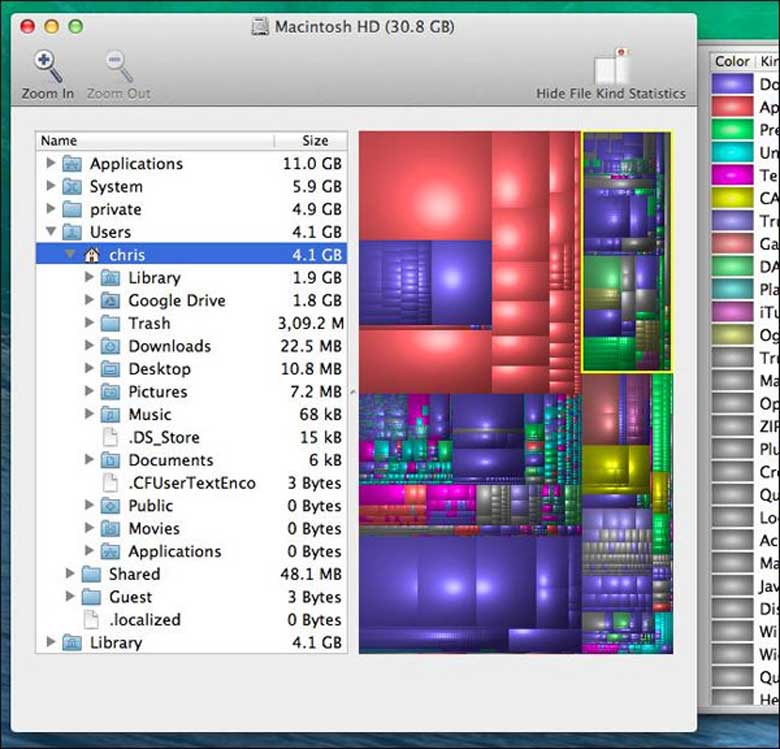Click the chris home folder icon
Image resolution: width=780 pixels, height=749 pixels.
(x=92, y=255)
